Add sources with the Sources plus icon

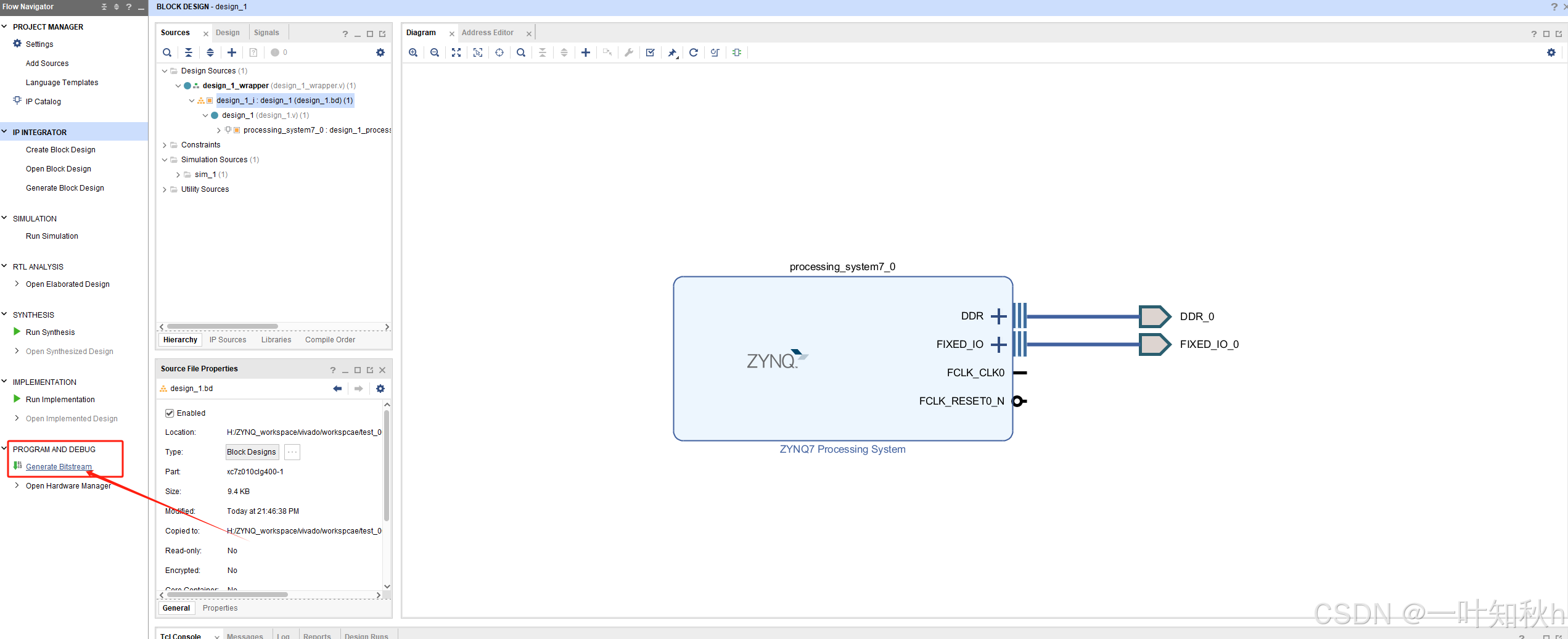coord(232,52)
